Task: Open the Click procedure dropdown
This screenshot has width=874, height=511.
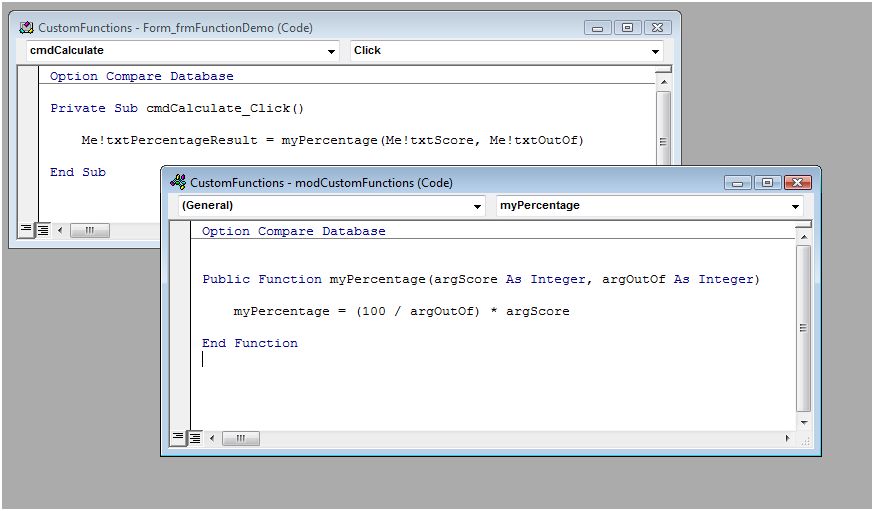Action: pos(656,51)
